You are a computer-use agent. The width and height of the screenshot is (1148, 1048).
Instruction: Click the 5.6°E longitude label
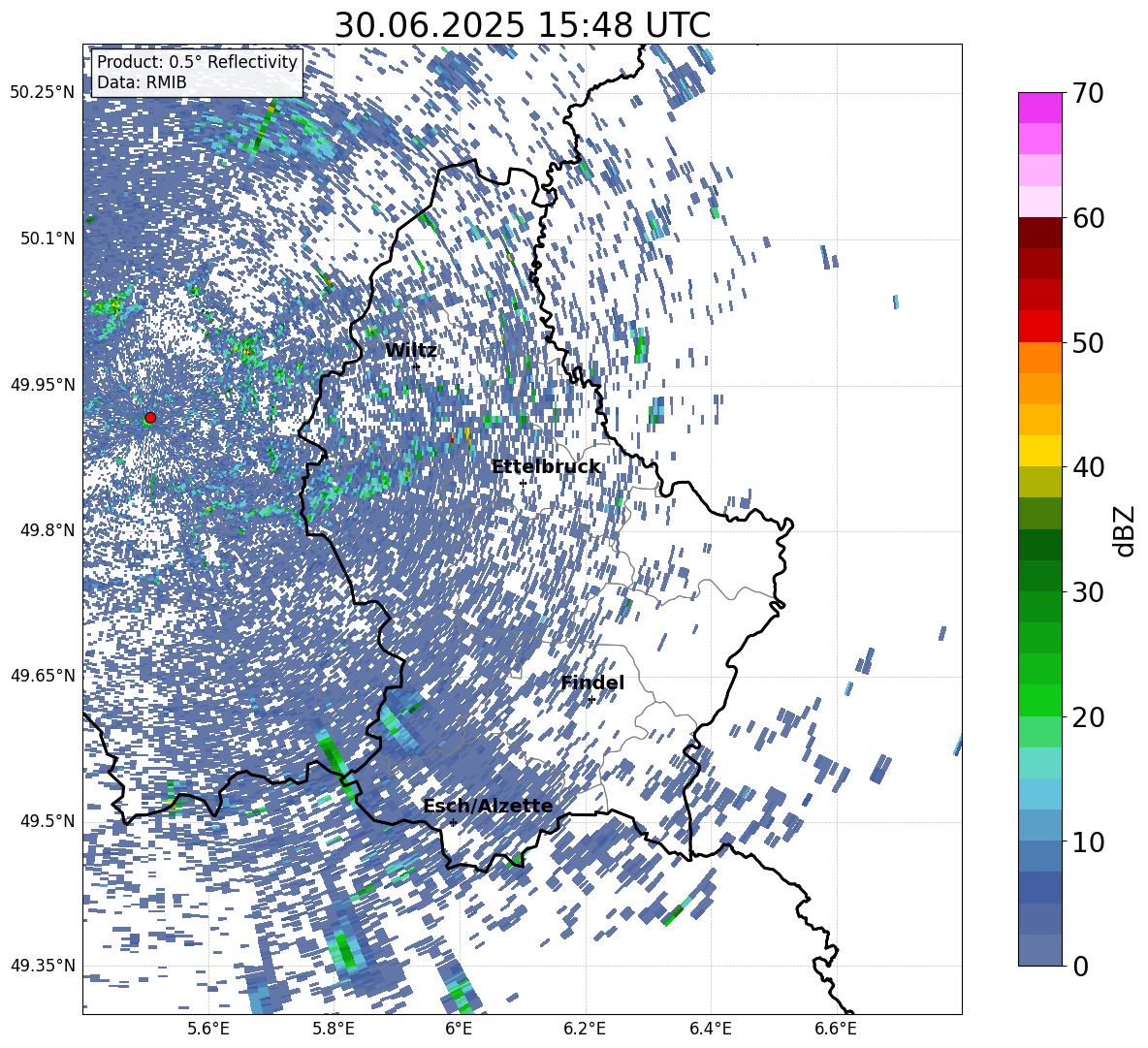point(208,1029)
